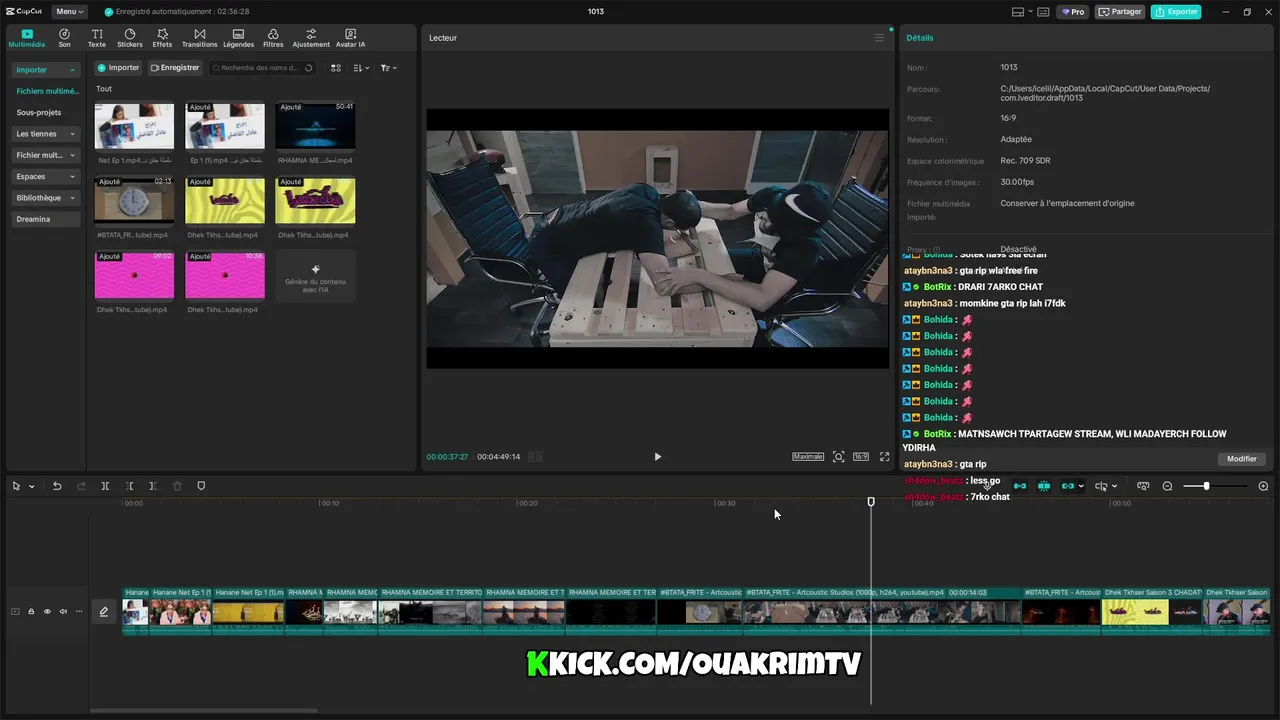Click the cover edit pencil button
Viewport: 1280px width, 720px height.
coord(103,612)
